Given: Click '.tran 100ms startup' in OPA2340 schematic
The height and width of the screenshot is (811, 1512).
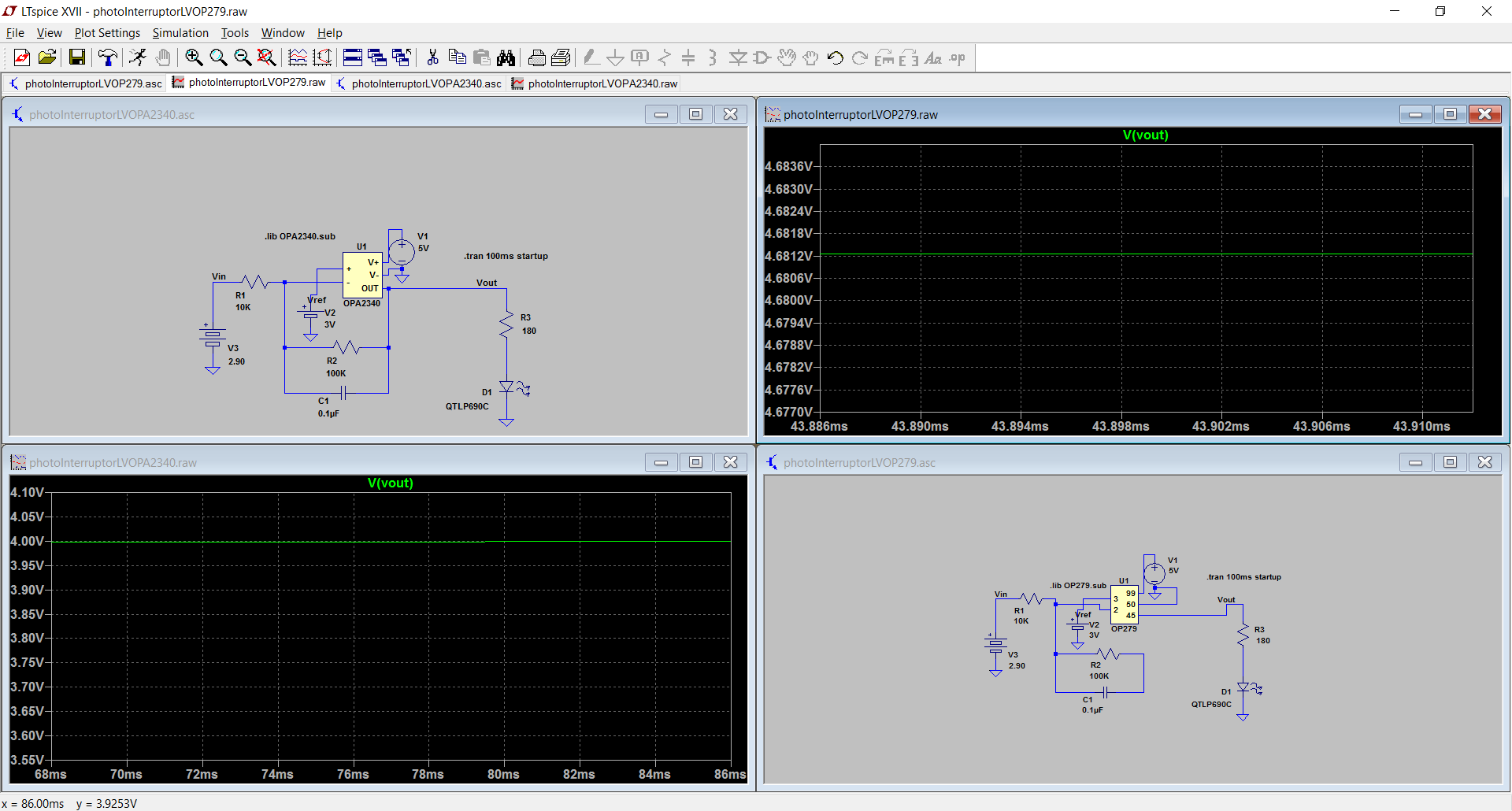Looking at the screenshot, I should 506,256.
